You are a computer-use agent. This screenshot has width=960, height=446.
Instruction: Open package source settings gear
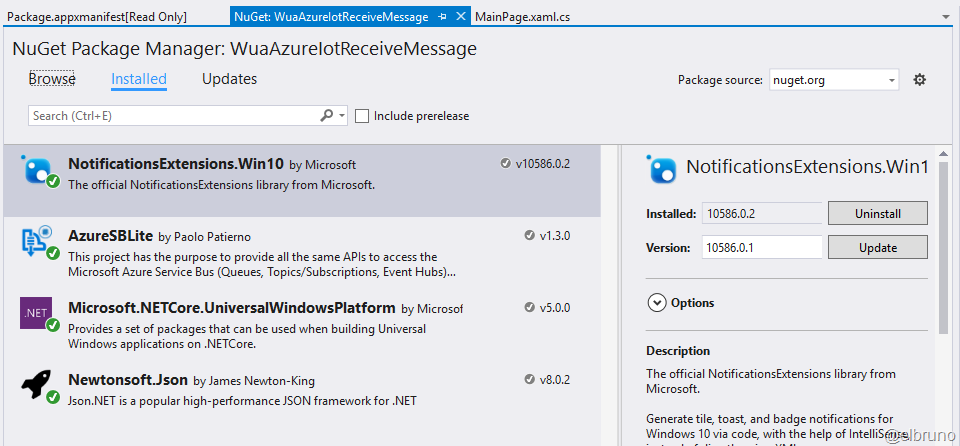pyautogui.click(x=920, y=80)
